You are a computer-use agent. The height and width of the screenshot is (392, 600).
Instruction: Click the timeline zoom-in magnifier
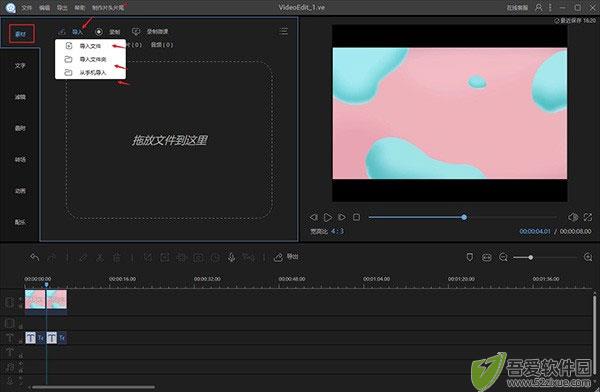coord(588,257)
